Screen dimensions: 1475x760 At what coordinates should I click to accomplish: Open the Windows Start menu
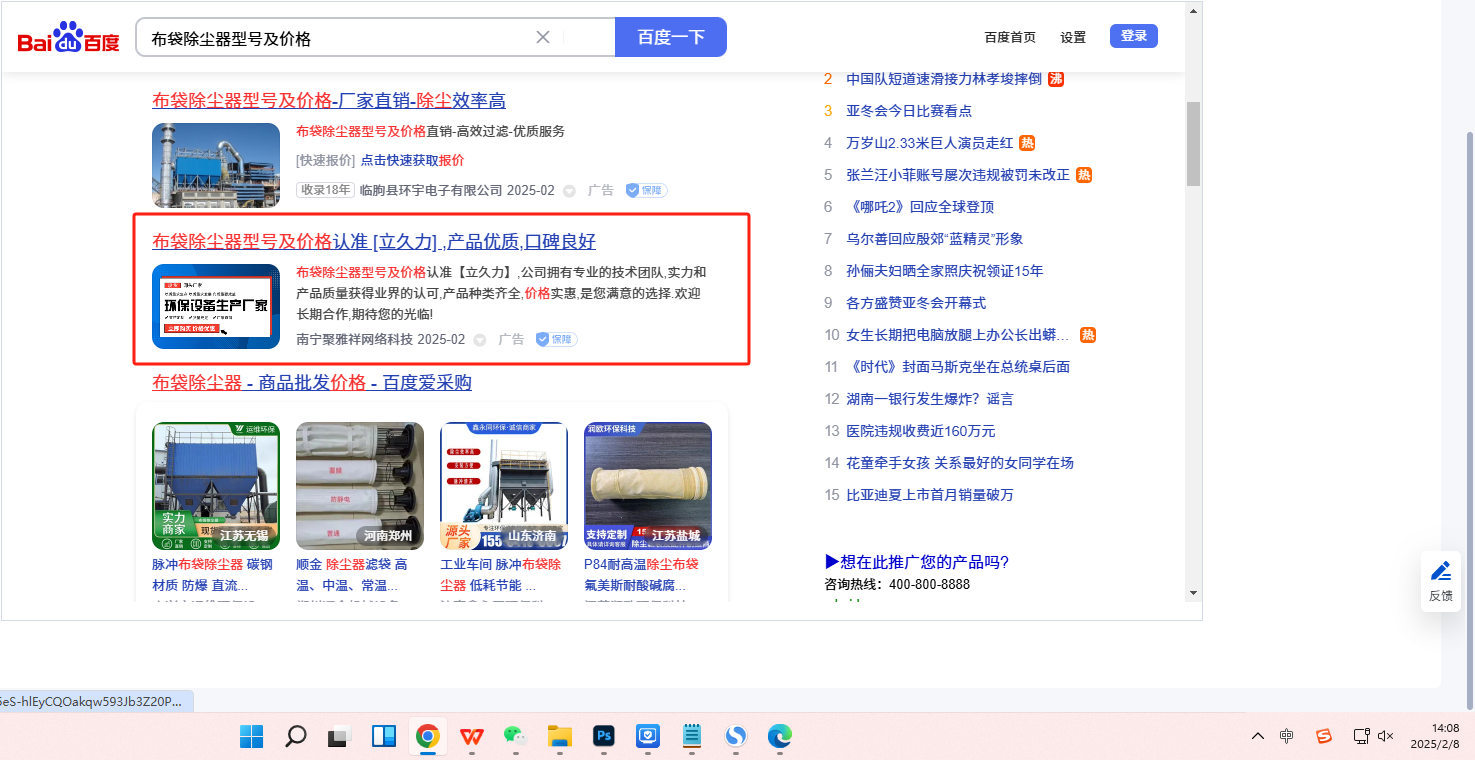[251, 736]
